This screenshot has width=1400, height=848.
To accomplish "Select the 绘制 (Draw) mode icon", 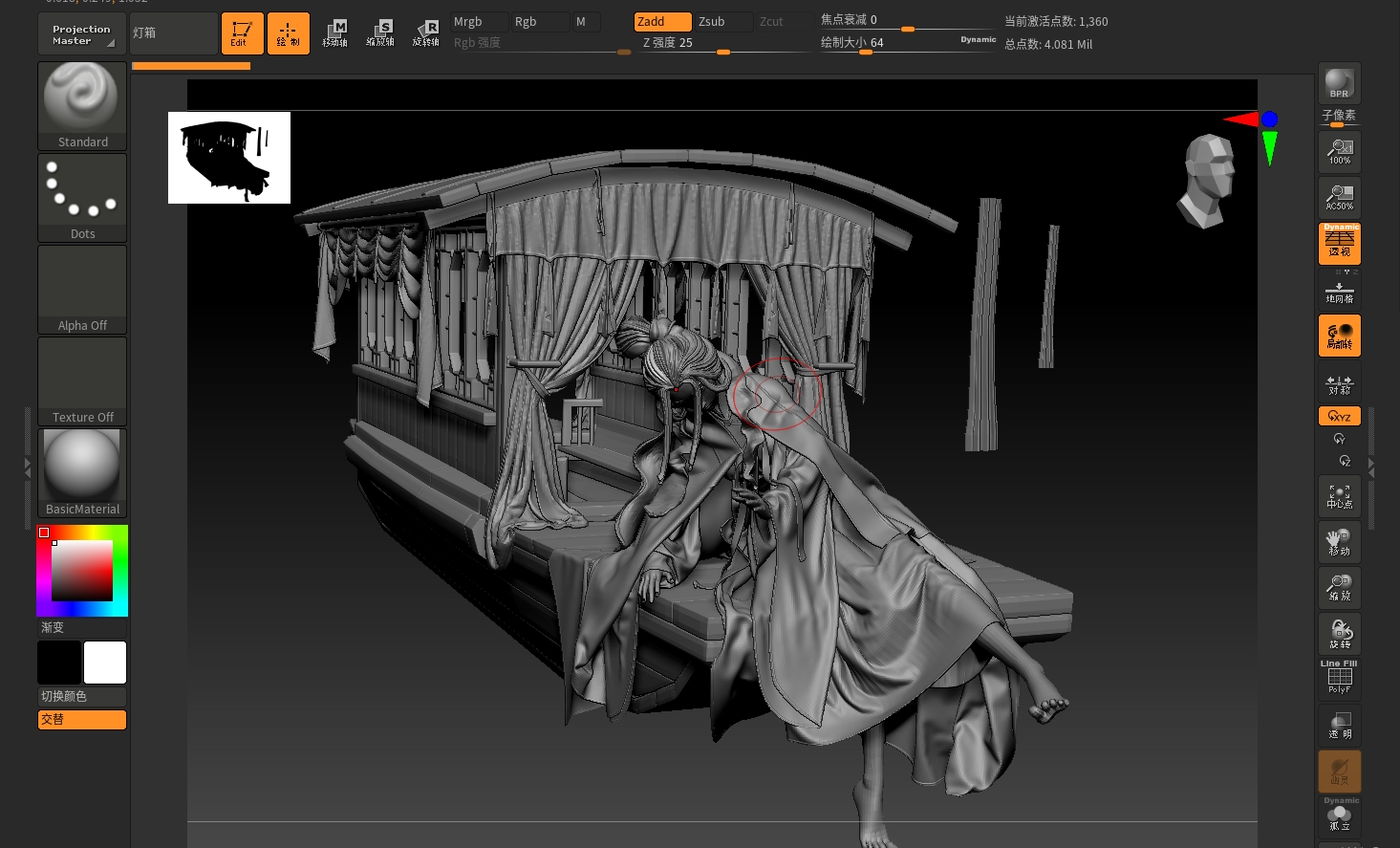I will (x=288, y=33).
